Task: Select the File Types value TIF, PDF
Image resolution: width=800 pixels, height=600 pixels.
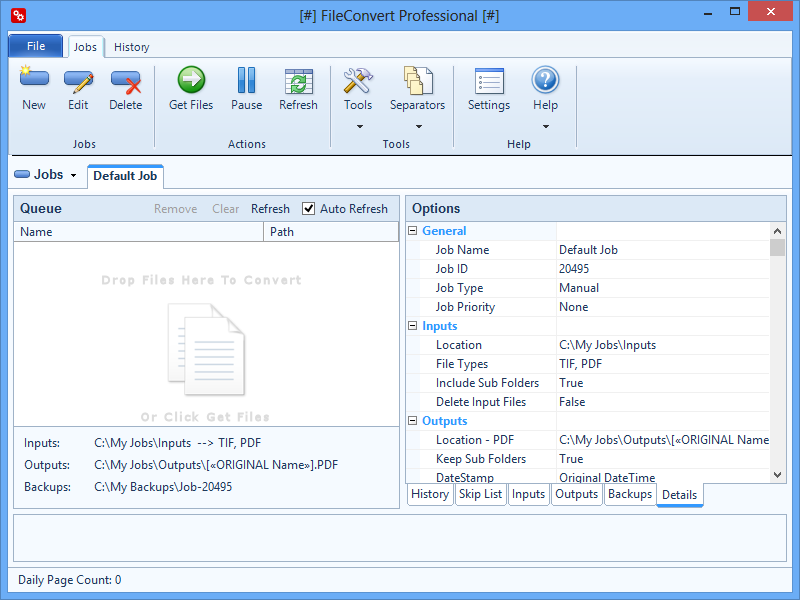Action: tap(580, 364)
